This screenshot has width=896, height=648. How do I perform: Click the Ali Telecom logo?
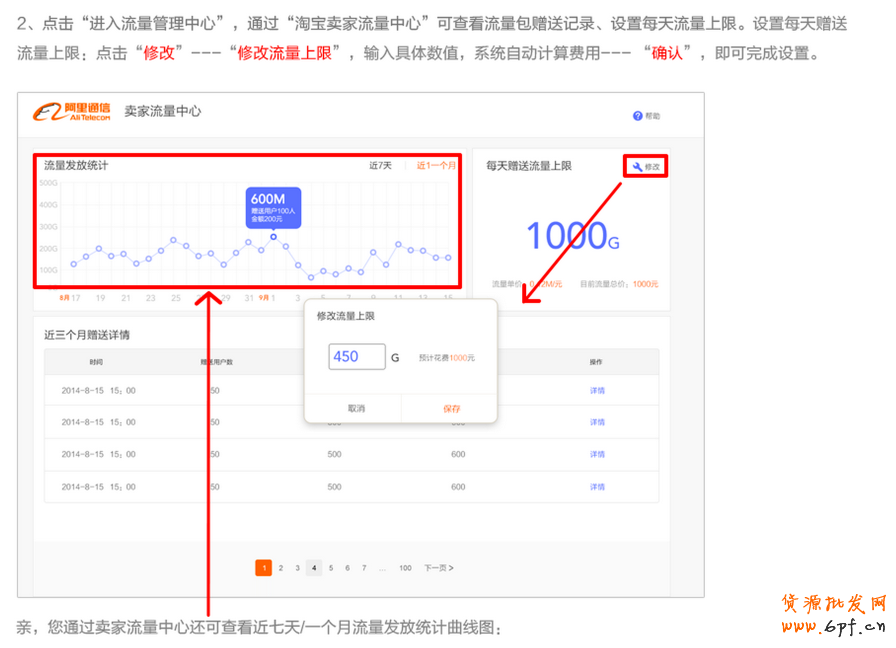tap(70, 112)
